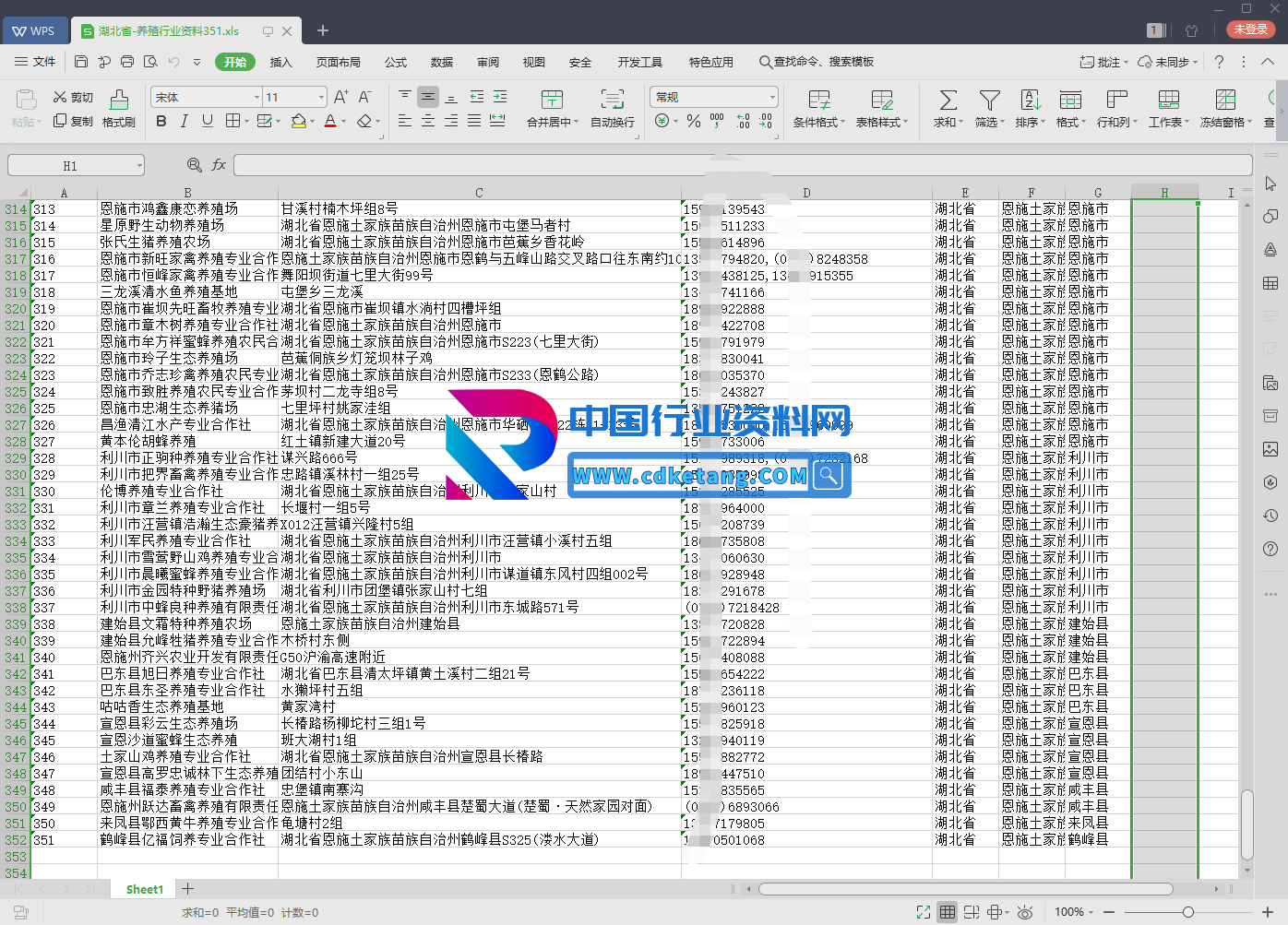Open new document tab with plus
This screenshot has width=1288, height=925.
pos(323,30)
